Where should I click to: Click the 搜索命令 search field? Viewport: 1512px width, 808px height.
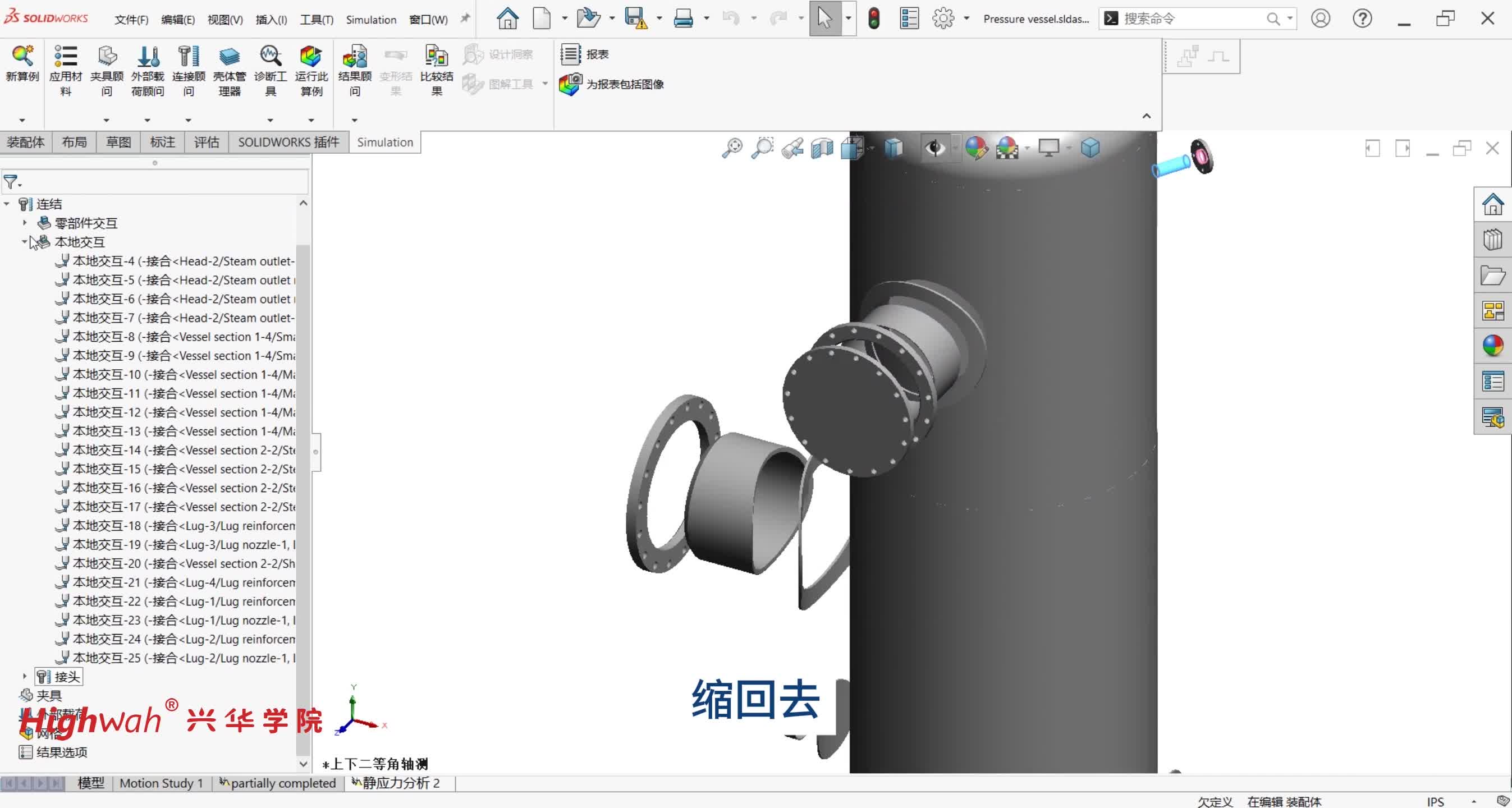(x=1192, y=19)
